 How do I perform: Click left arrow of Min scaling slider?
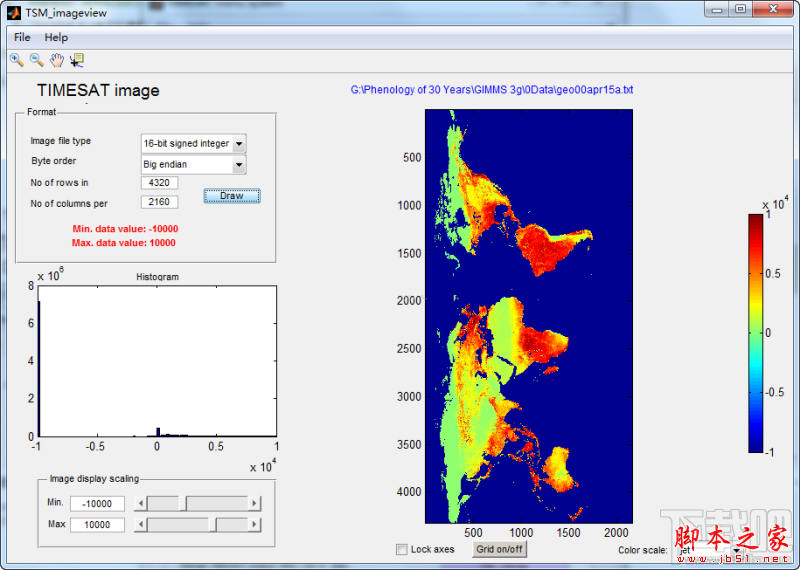click(x=140, y=503)
